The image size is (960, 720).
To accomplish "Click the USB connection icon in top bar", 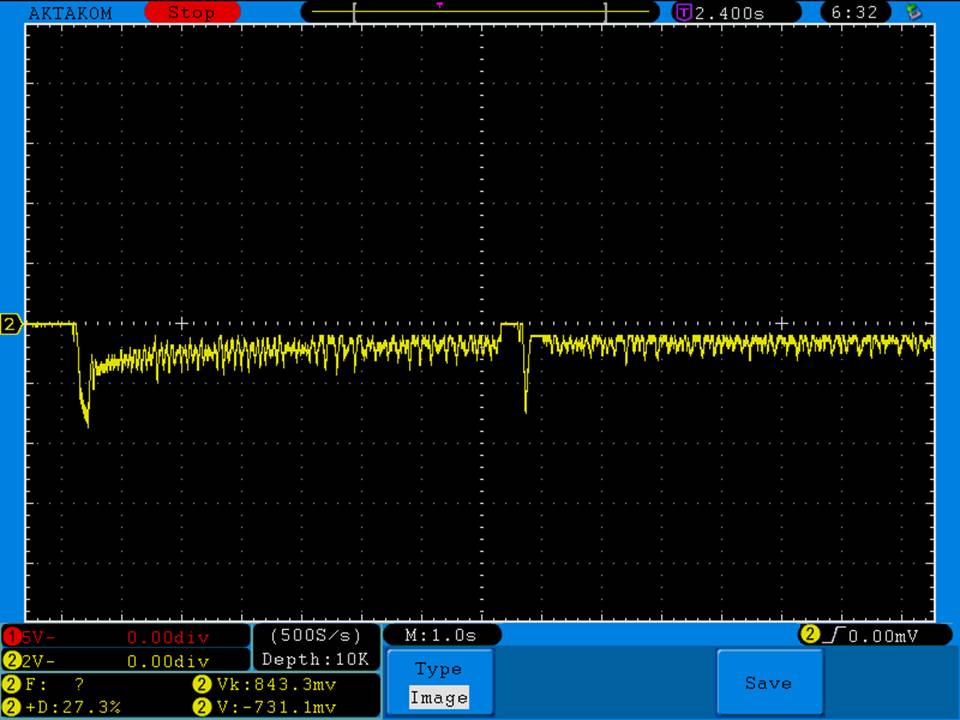I will 912,13.
